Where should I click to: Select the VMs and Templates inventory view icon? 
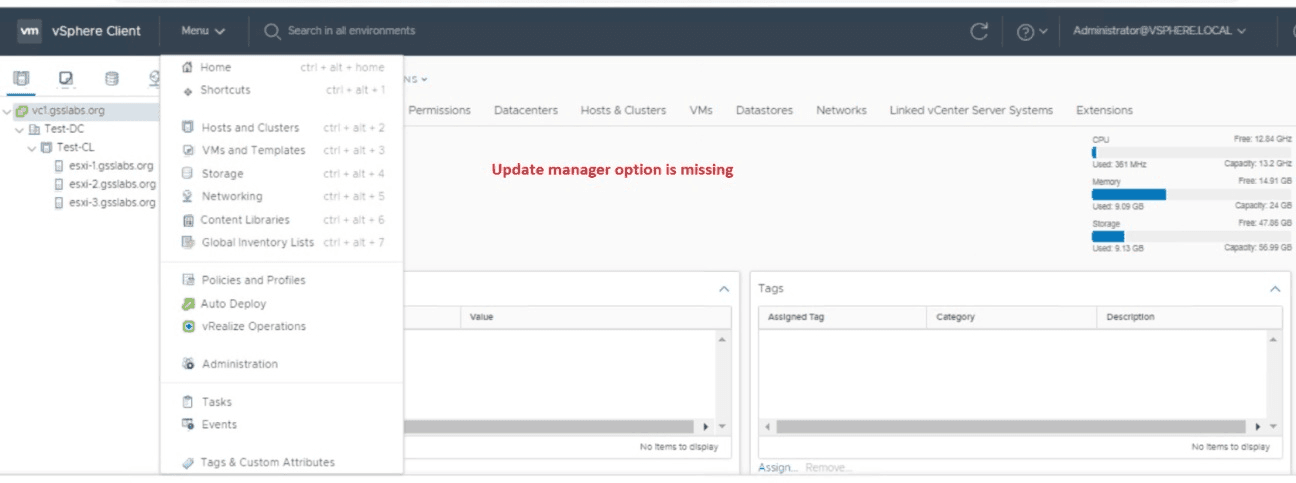pos(66,78)
